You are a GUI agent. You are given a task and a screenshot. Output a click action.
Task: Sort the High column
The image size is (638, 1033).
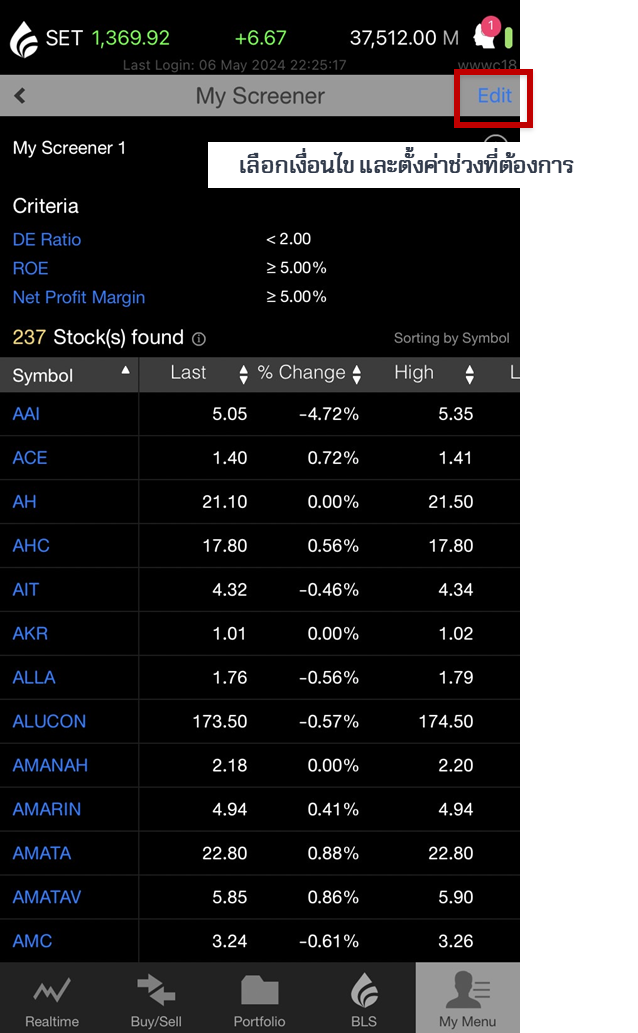tap(469, 375)
